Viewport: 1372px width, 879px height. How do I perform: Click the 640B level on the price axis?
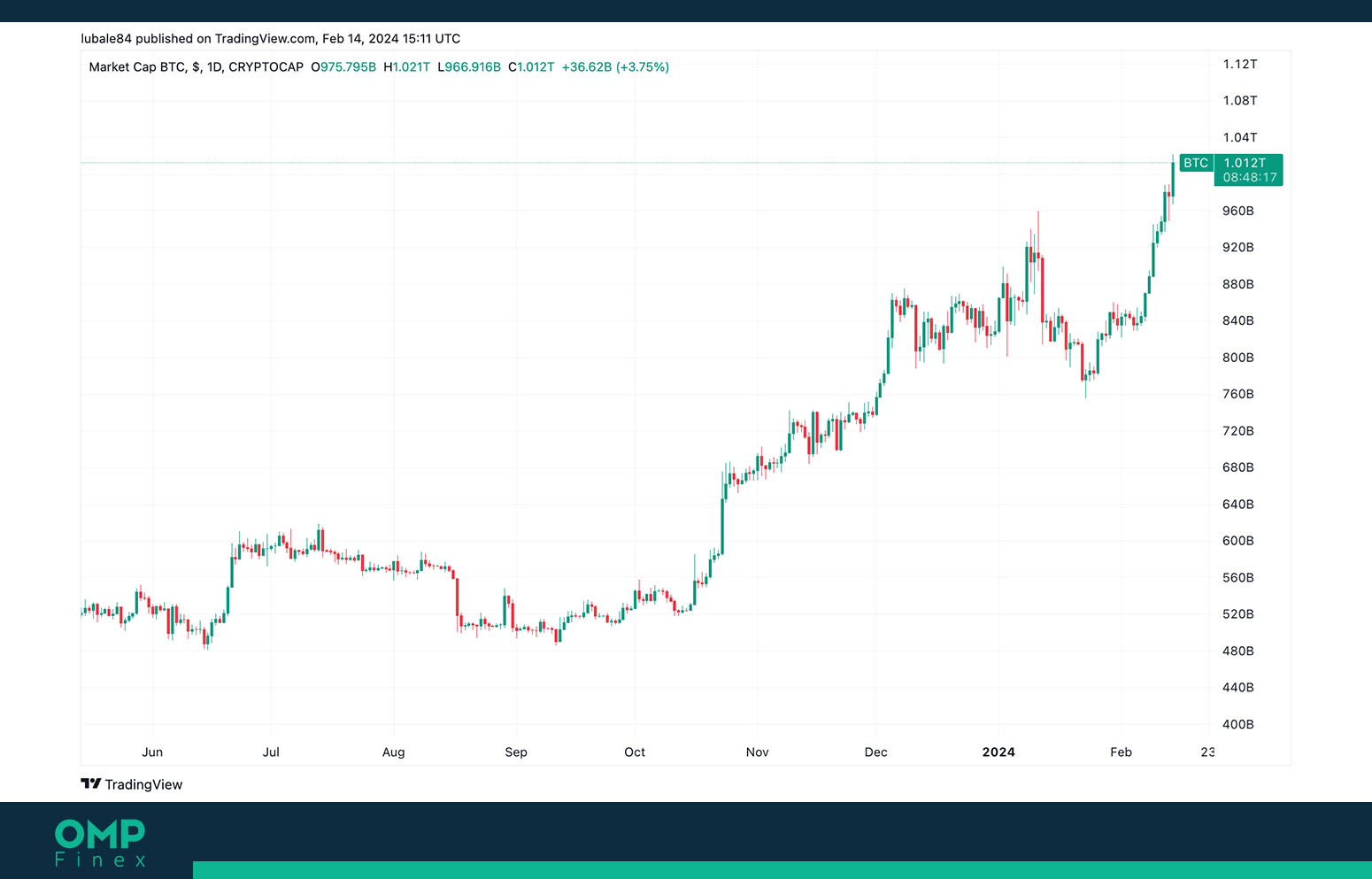coord(1238,505)
